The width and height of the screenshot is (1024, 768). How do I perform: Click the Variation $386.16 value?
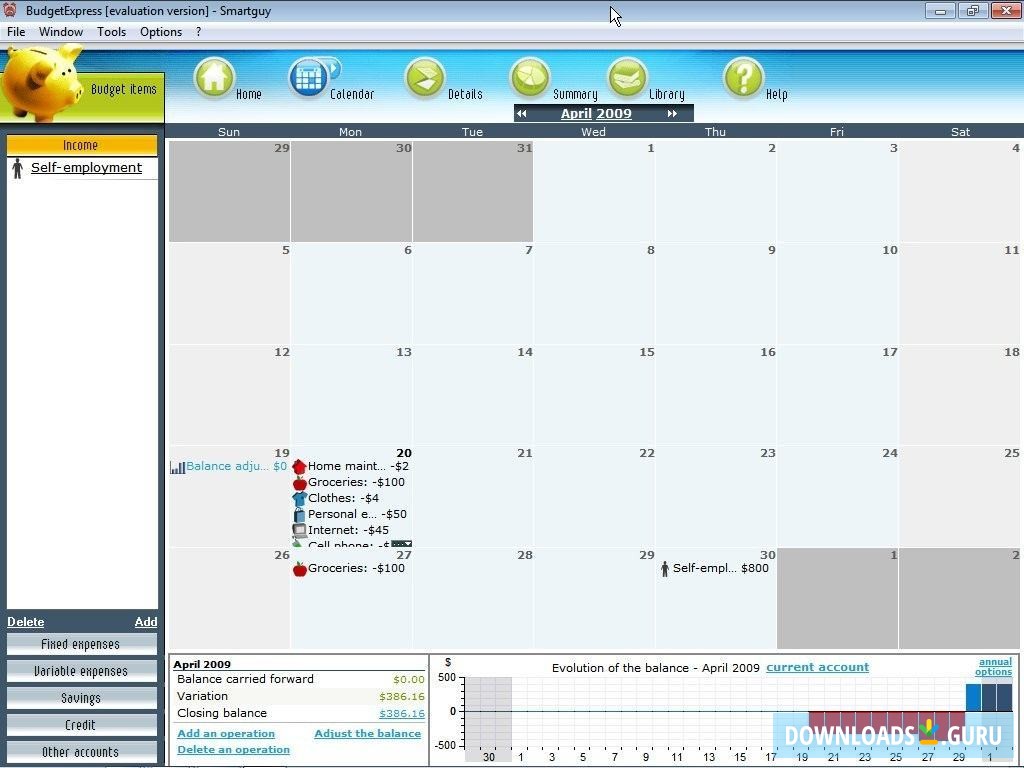pos(402,697)
